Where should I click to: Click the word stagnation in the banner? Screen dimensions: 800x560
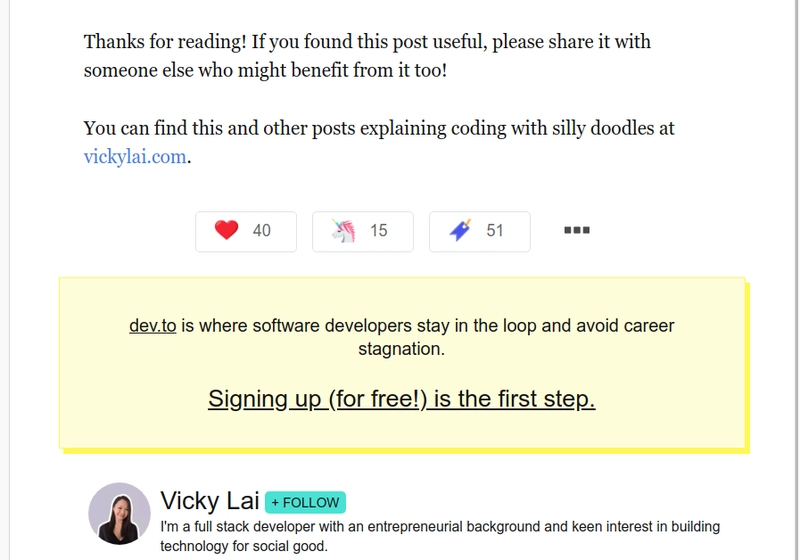[402, 349]
